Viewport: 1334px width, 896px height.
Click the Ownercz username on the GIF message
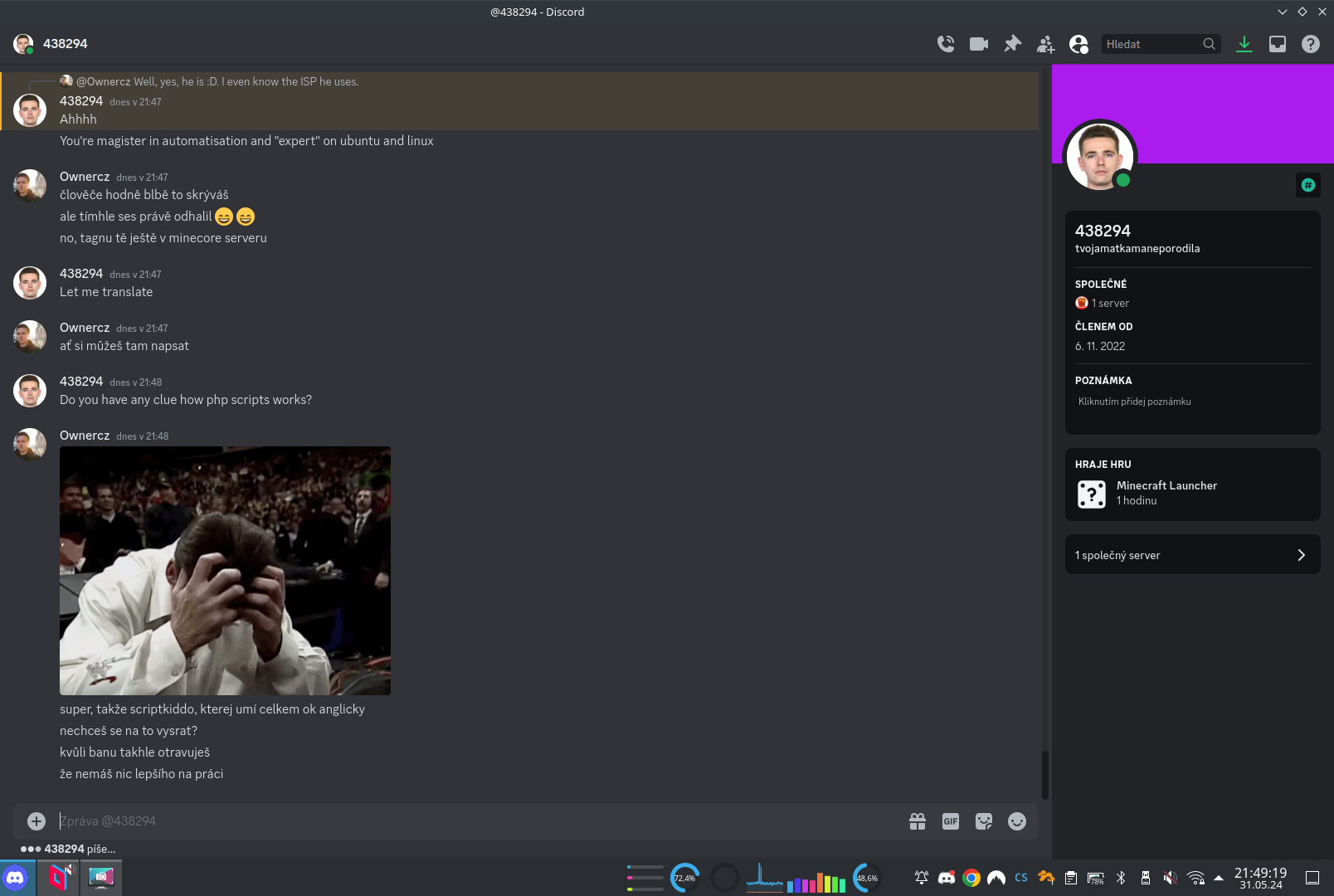click(x=85, y=436)
